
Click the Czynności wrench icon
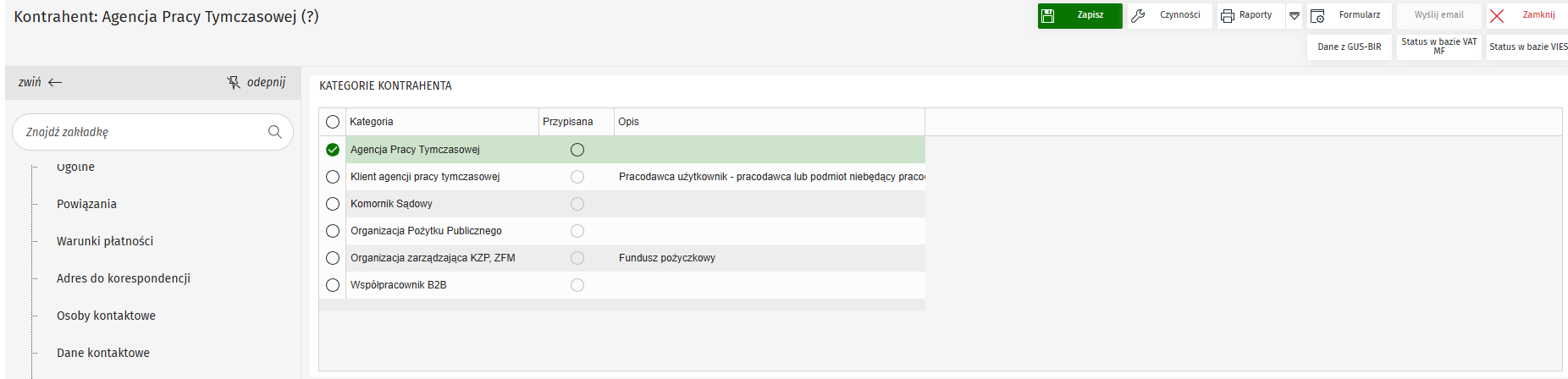pos(1139,16)
